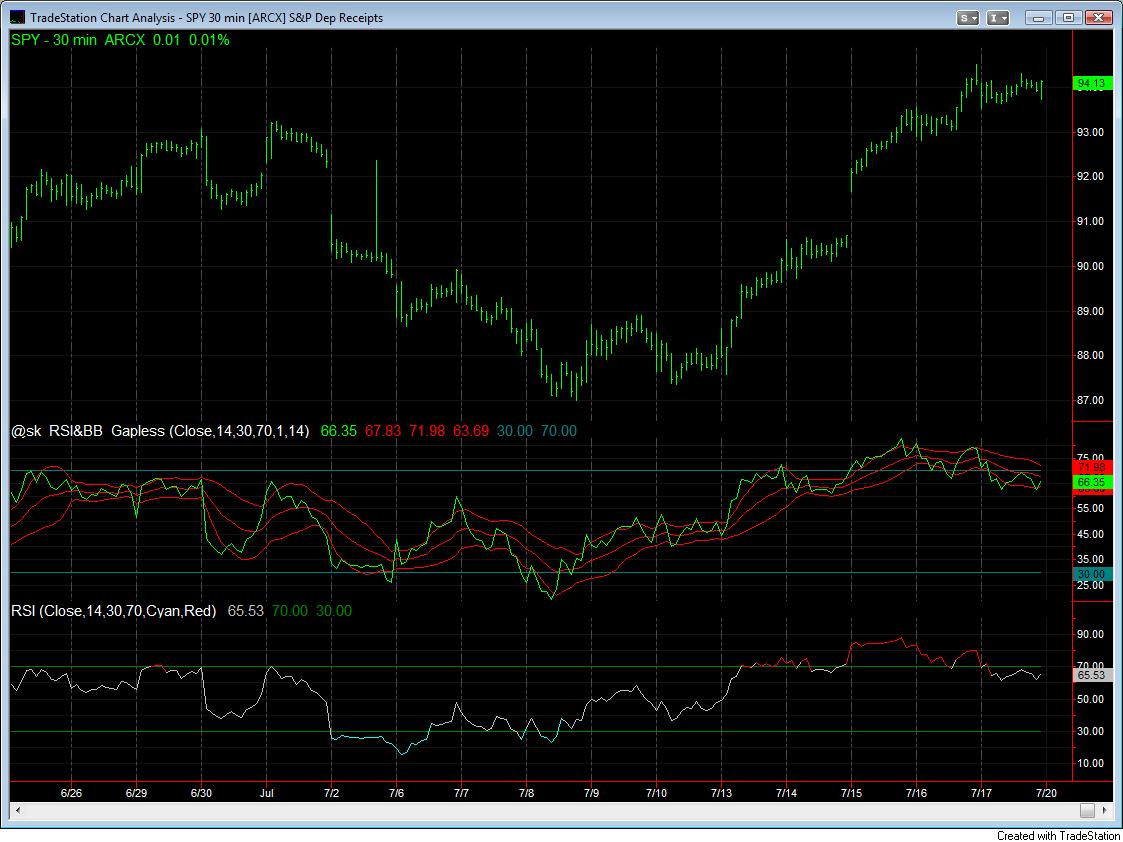1123x842 pixels.
Task: Click the green 66.35 RSI value marker
Action: tap(1091, 483)
